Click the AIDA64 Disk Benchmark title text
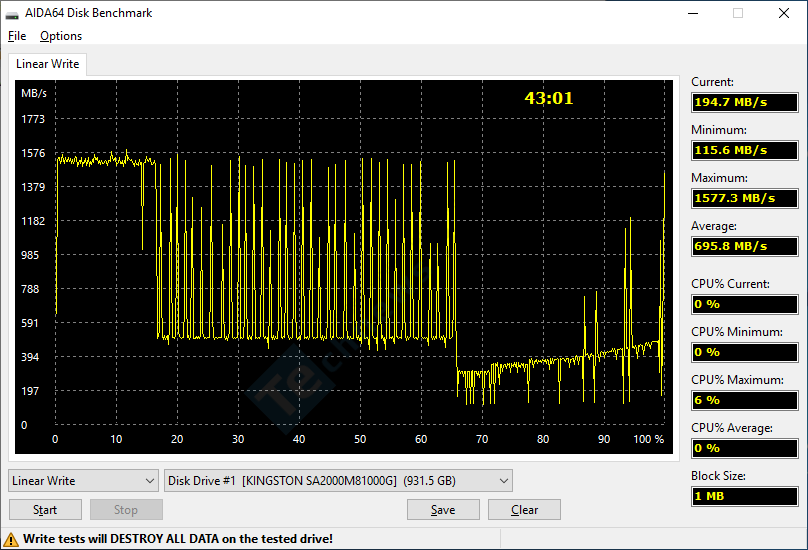The image size is (808, 550). [x=89, y=13]
